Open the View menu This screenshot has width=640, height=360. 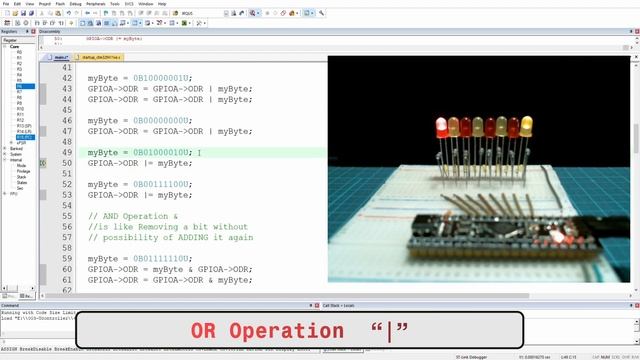(x=30, y=4)
